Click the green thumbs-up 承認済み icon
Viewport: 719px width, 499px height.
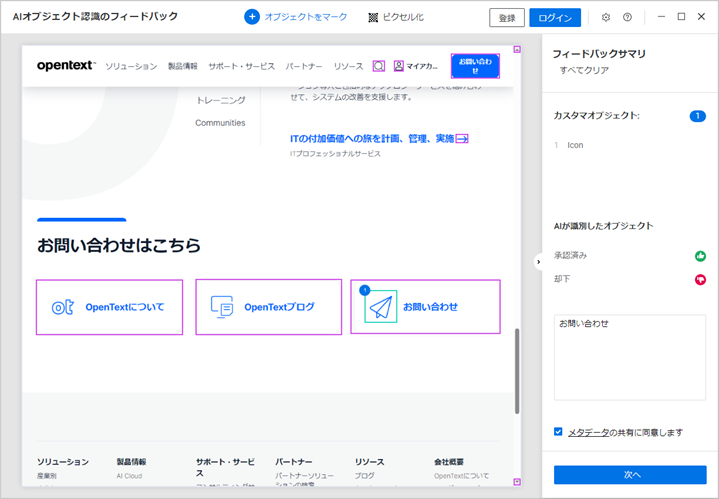(700, 256)
